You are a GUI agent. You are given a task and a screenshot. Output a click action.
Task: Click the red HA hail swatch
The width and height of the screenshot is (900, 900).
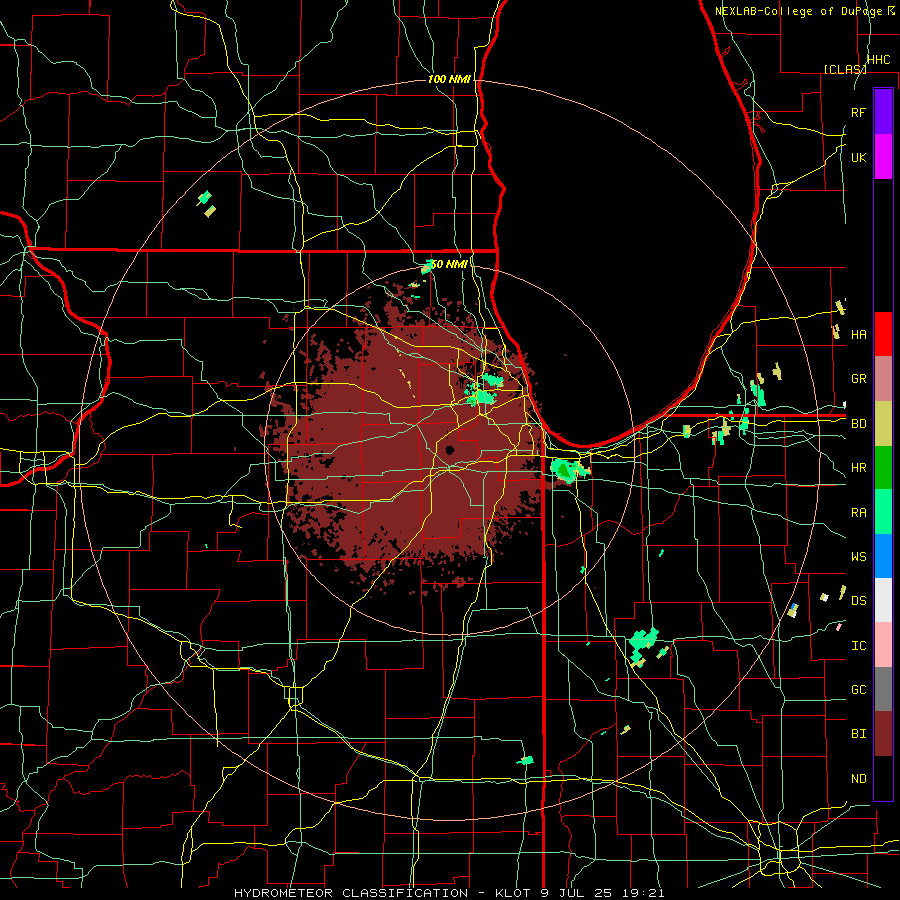point(883,334)
